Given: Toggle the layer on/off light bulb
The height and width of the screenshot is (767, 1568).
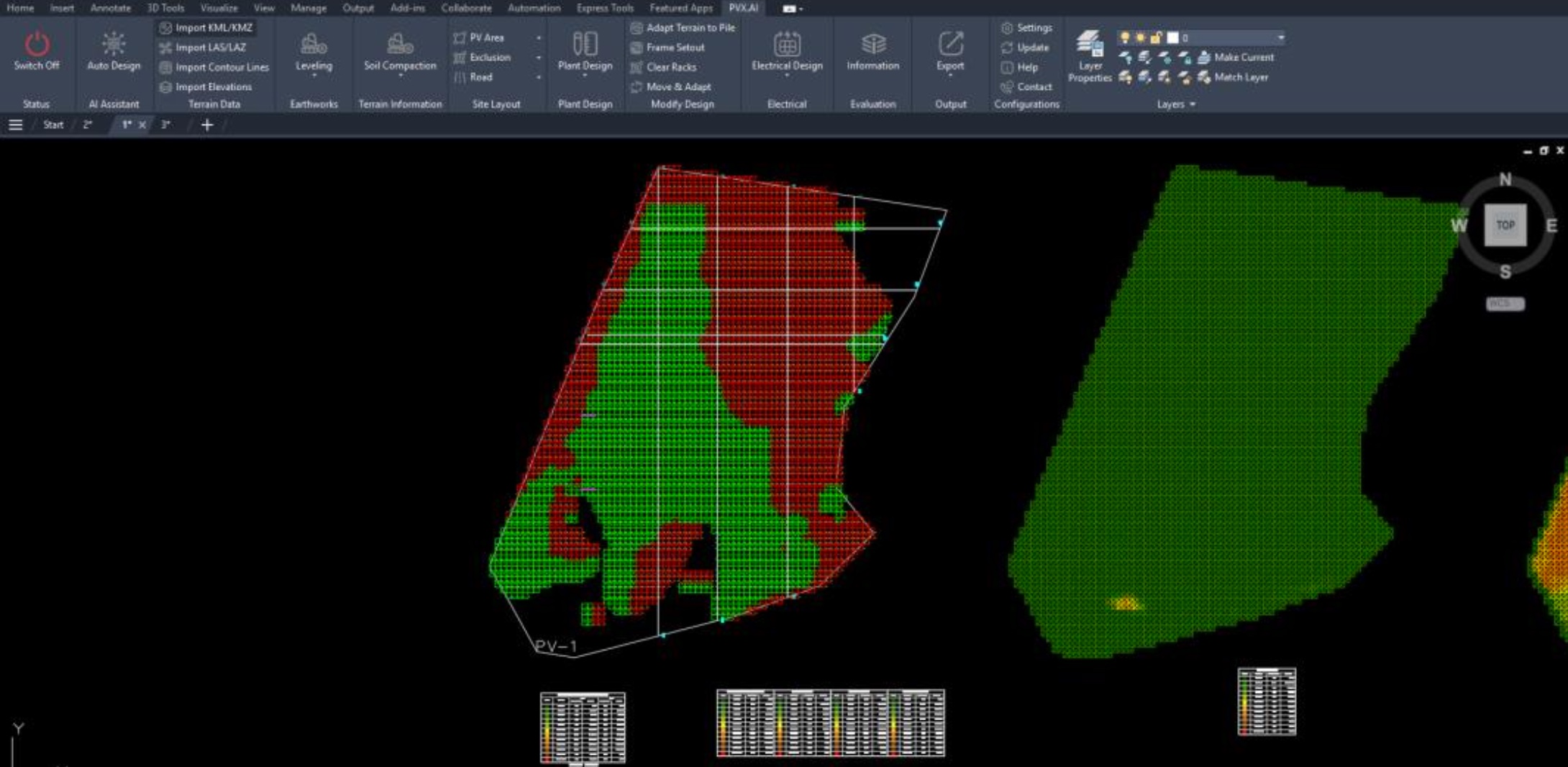Looking at the screenshot, I should click(x=1125, y=37).
